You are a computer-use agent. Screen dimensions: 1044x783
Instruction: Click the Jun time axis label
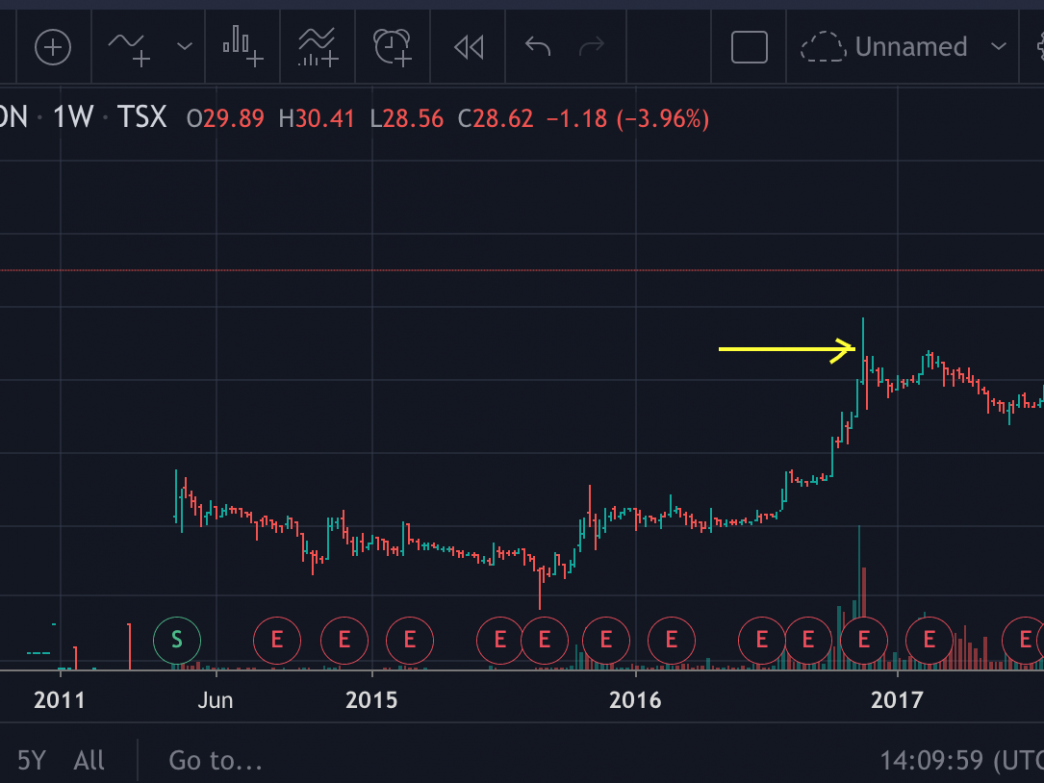[215, 700]
